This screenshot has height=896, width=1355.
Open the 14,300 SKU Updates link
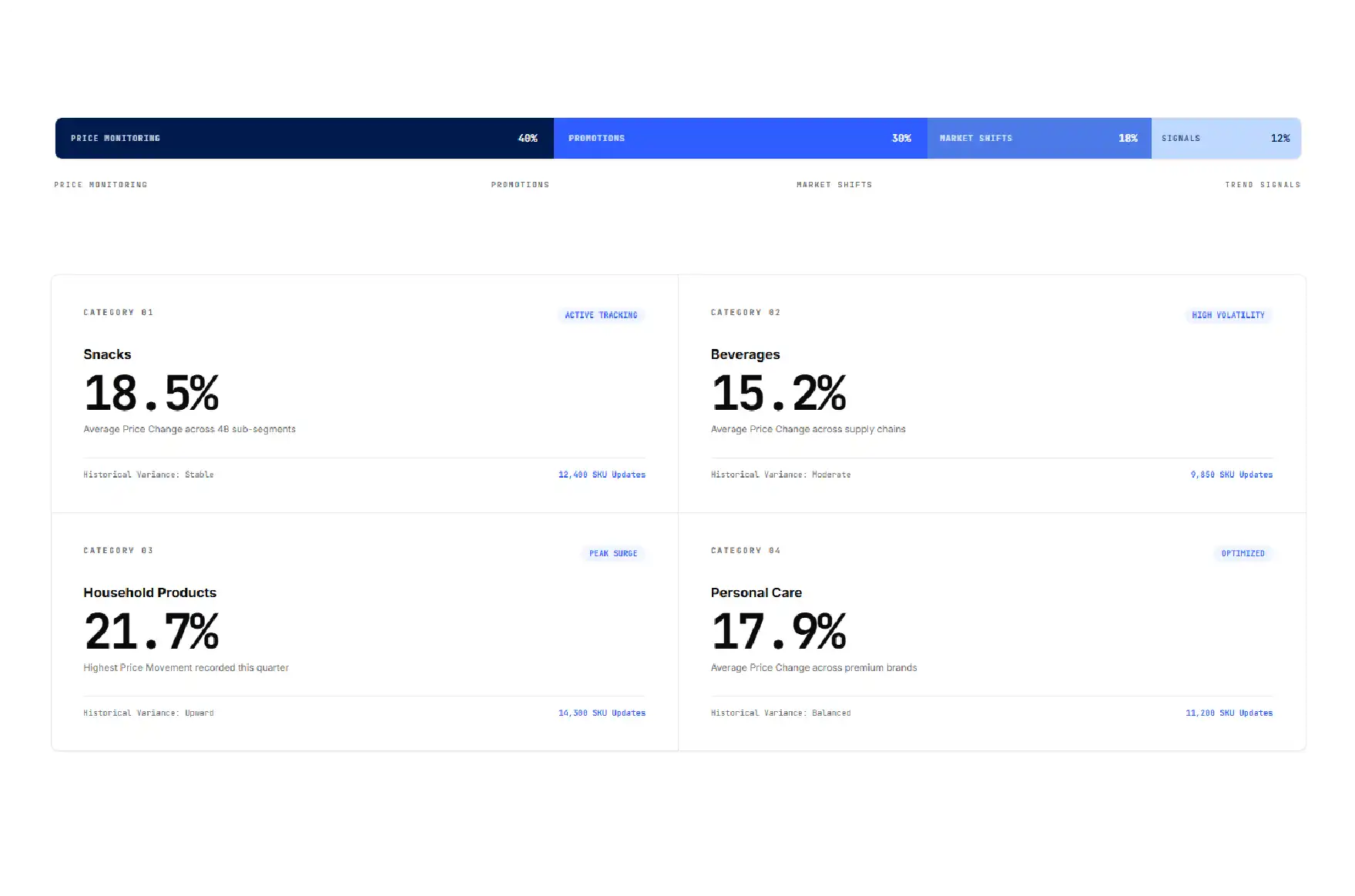[602, 713]
